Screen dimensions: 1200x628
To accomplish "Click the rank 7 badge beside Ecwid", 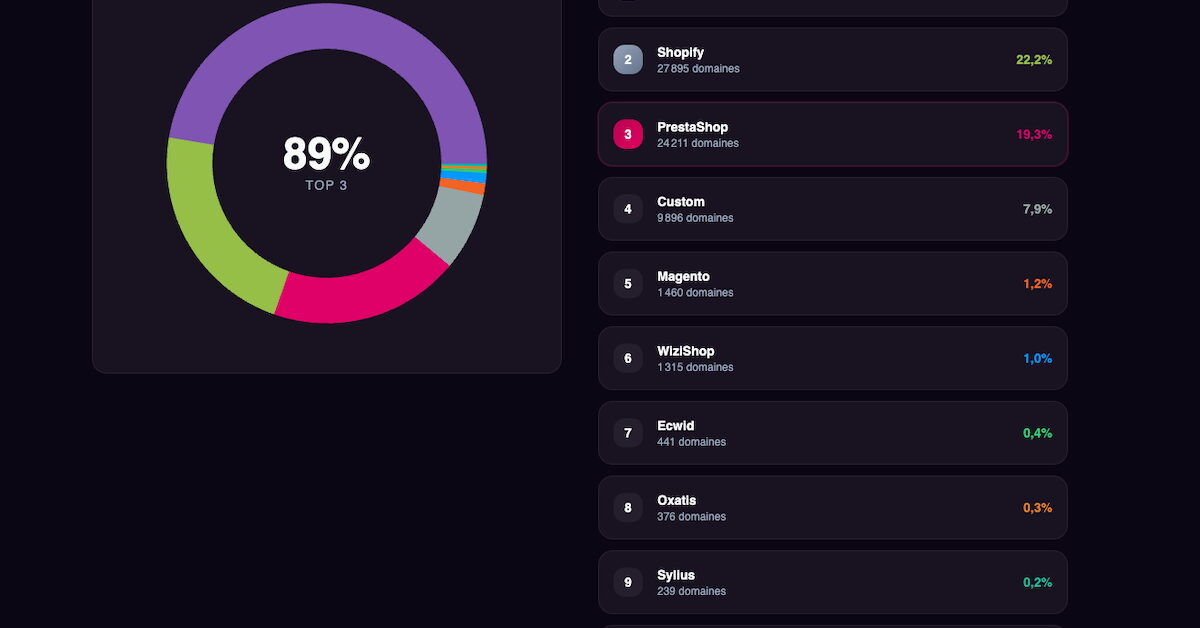I will click(x=628, y=433).
